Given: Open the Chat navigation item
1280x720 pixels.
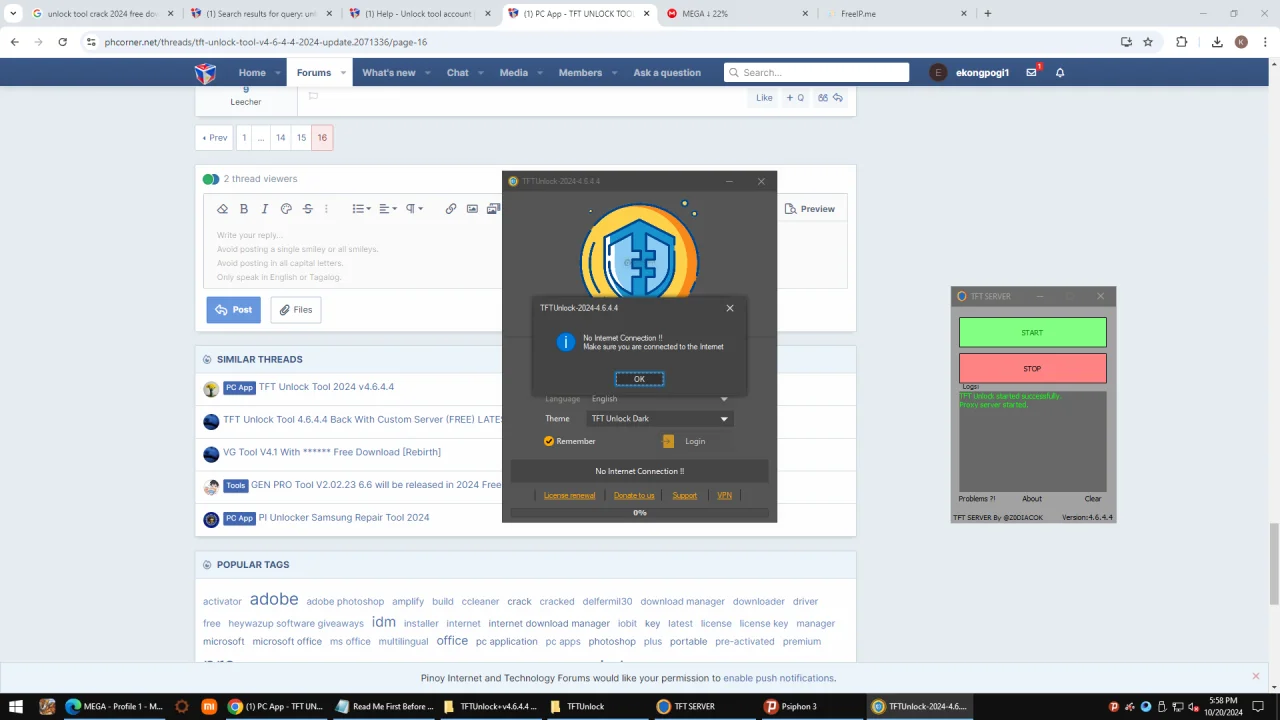Looking at the screenshot, I should click(x=458, y=72).
